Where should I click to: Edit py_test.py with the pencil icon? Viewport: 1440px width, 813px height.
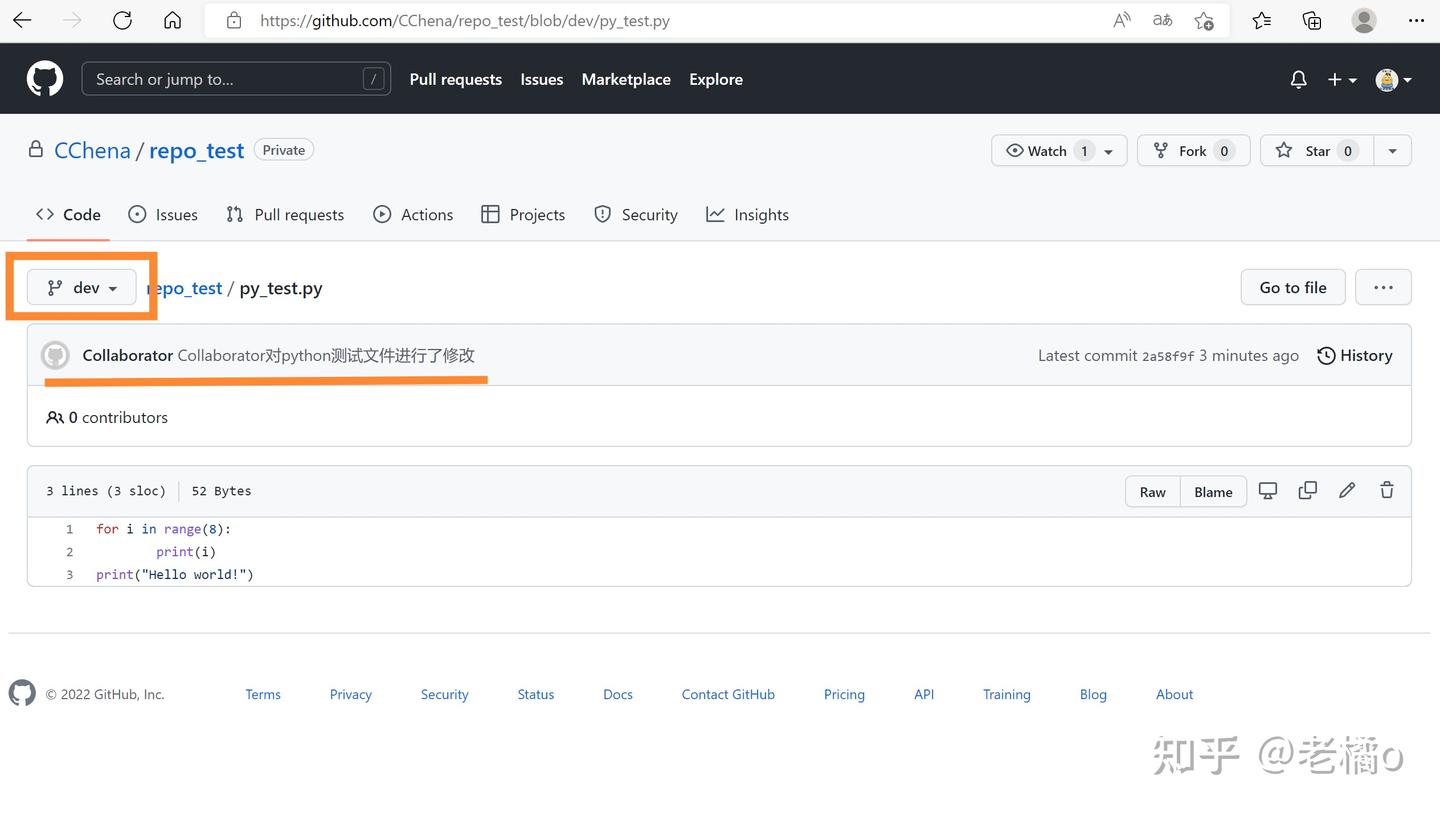1347,490
